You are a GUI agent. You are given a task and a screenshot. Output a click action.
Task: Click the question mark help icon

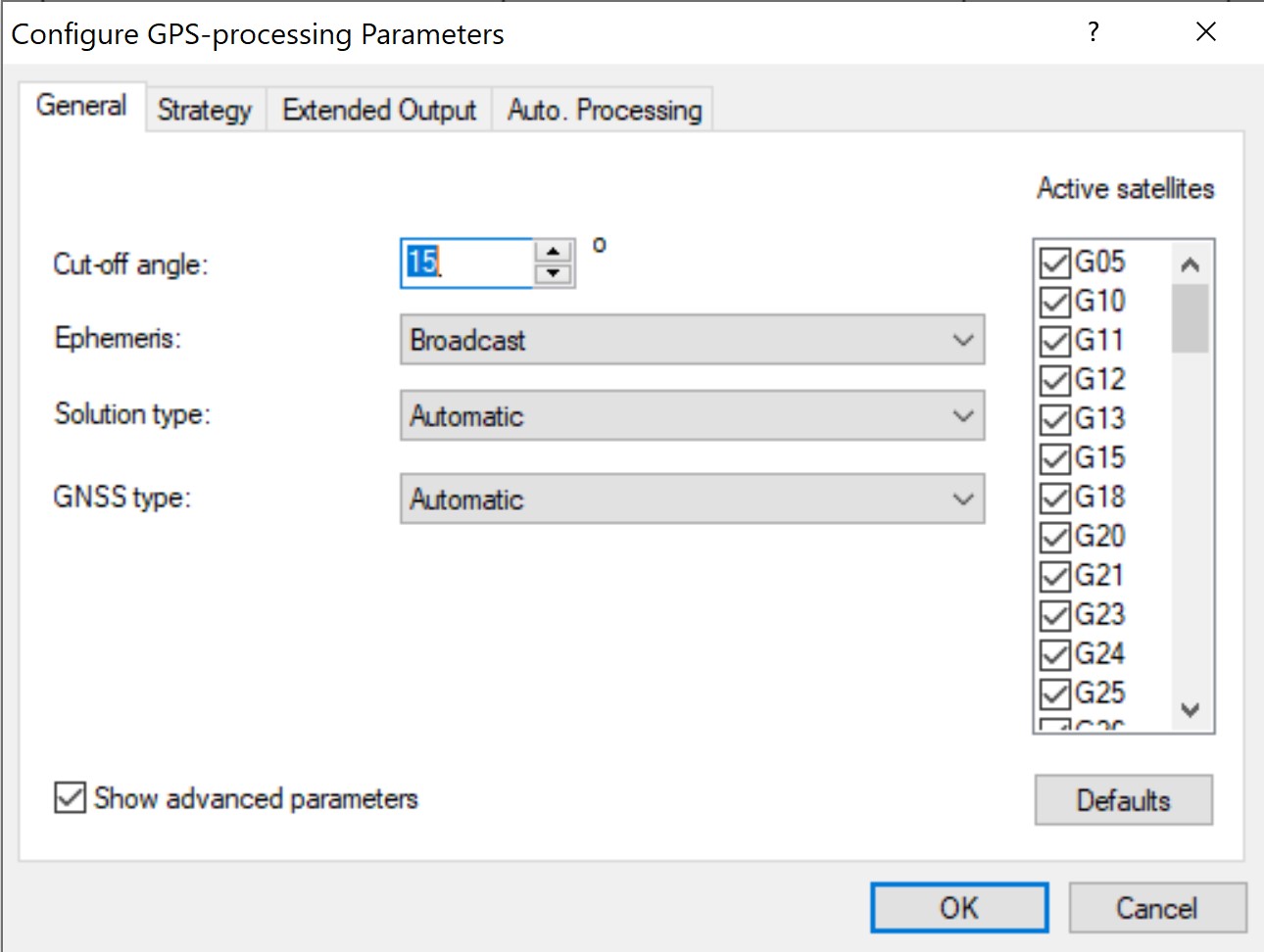point(1094,32)
